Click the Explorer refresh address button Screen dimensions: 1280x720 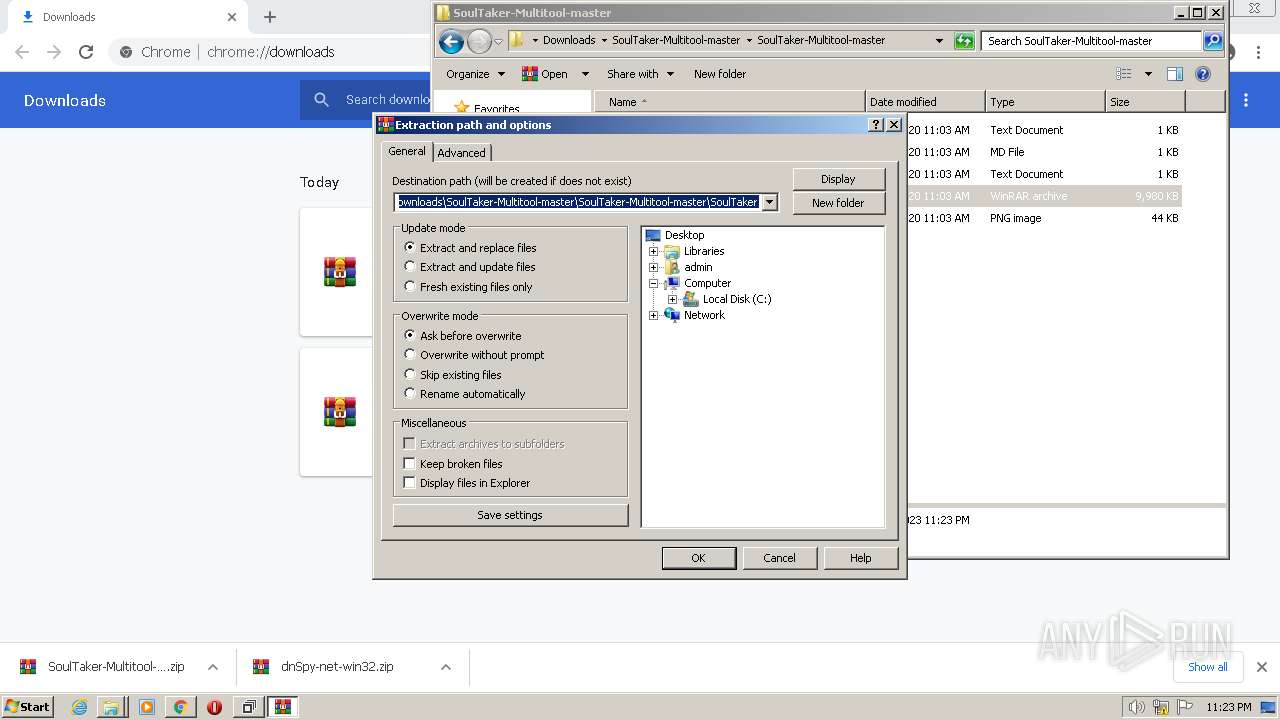tap(964, 41)
